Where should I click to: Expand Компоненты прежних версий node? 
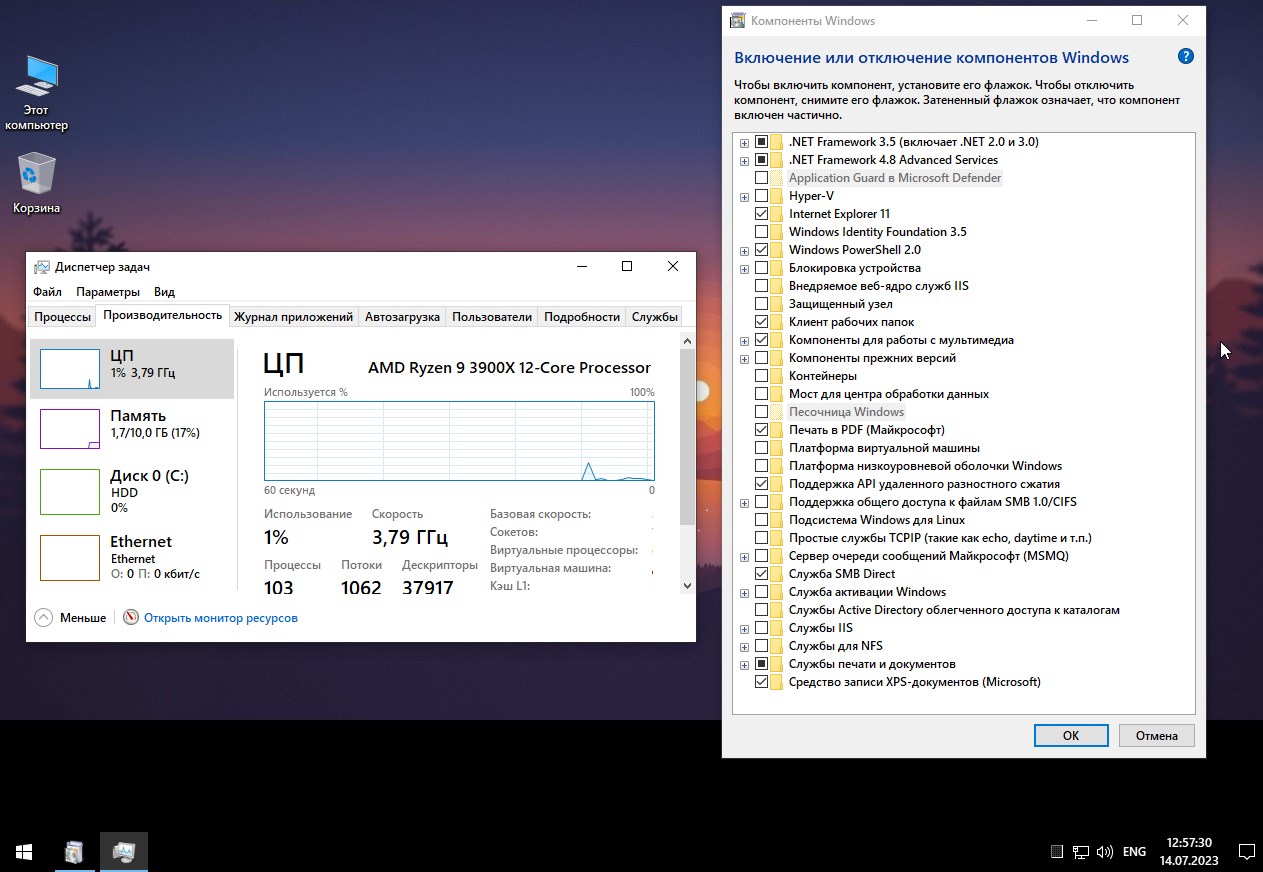point(744,358)
